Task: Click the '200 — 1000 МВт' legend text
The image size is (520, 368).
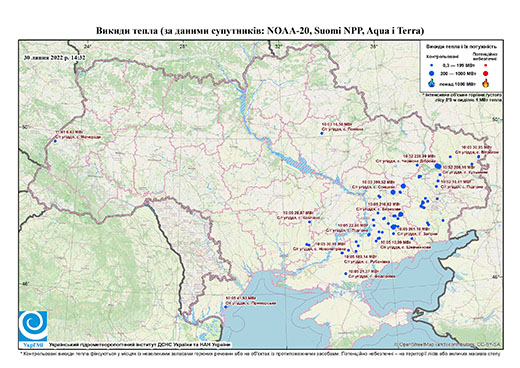Action: coord(457,73)
